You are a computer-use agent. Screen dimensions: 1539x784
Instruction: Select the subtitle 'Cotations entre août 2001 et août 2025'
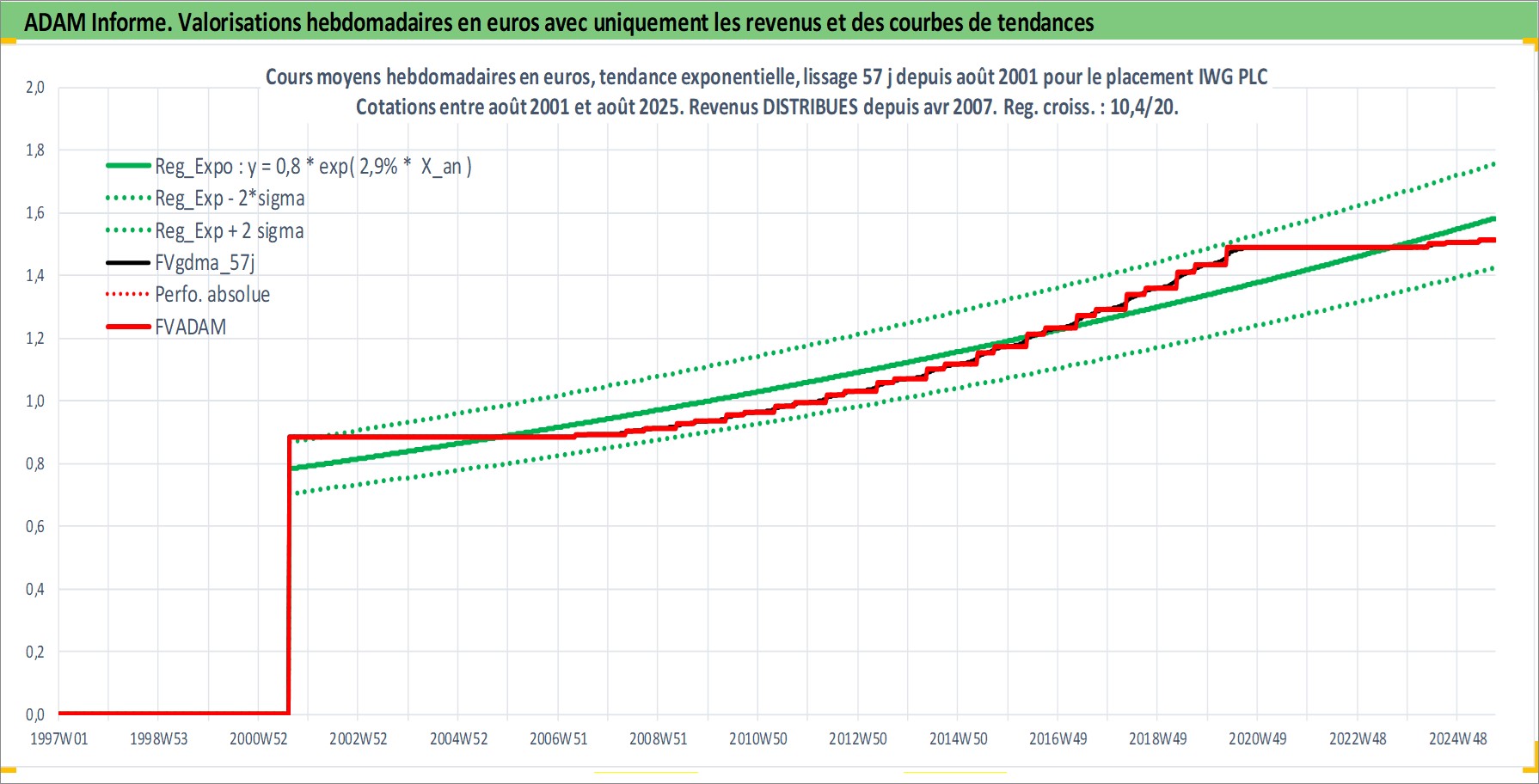[767, 107]
